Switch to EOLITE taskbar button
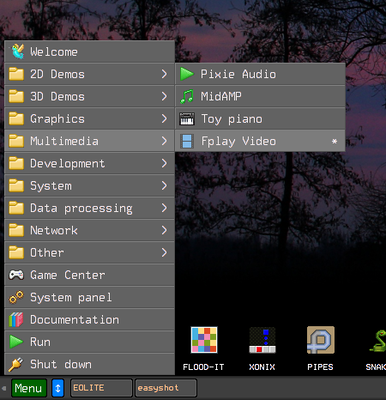The width and height of the screenshot is (386, 400). [x=101, y=388]
